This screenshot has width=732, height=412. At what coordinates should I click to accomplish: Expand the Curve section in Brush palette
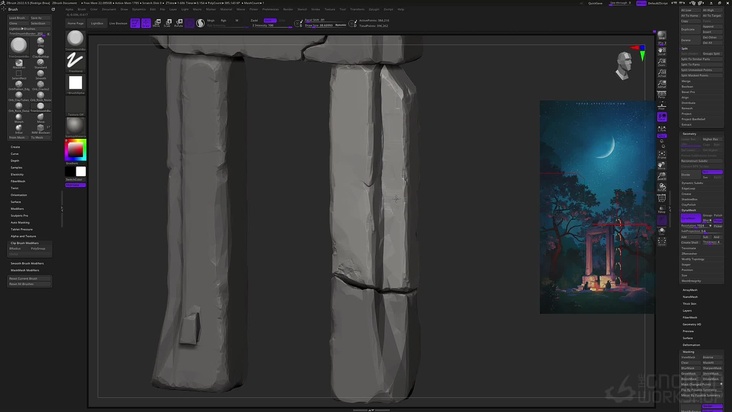pos(14,154)
